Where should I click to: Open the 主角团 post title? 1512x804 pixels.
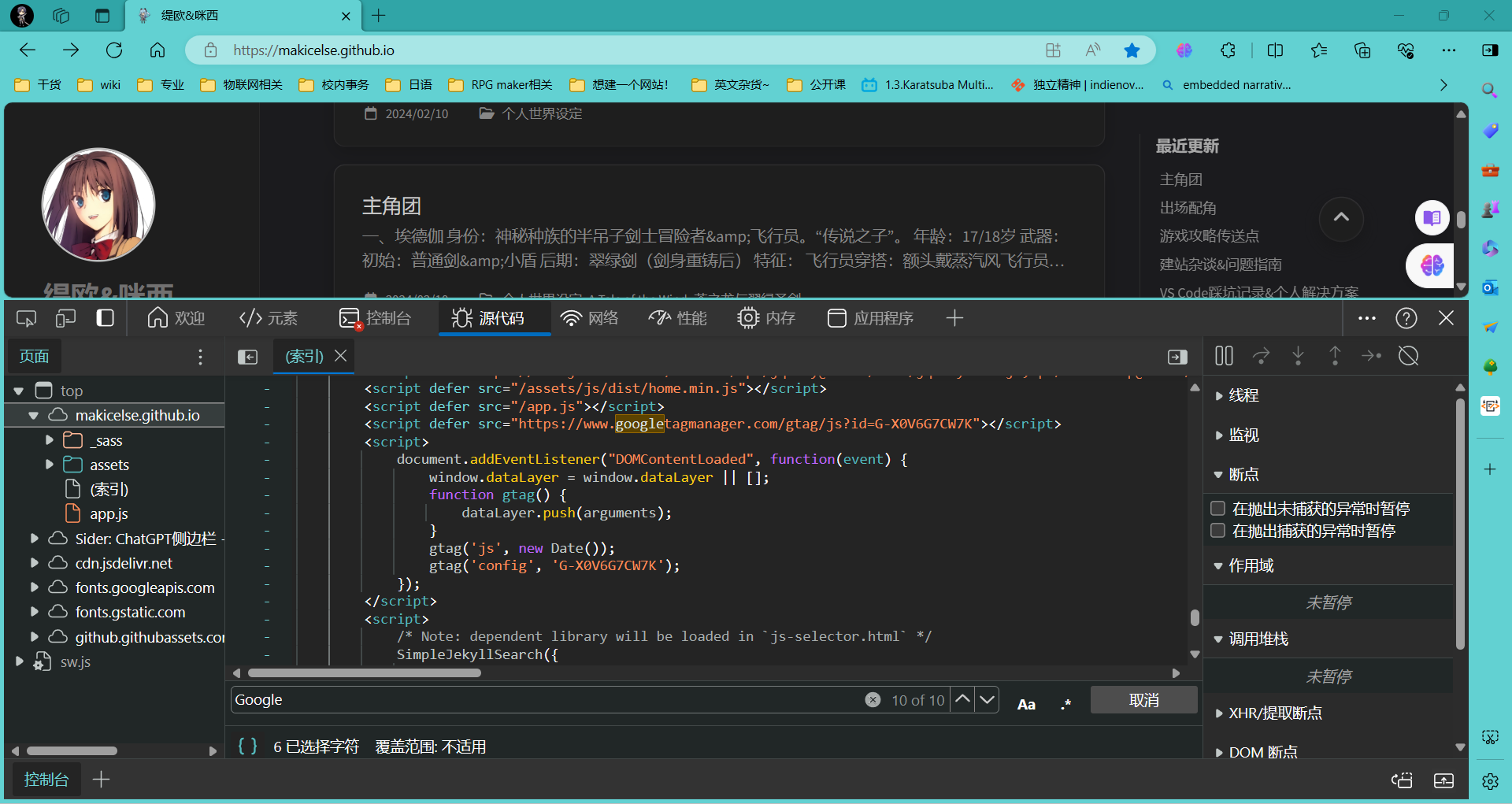[391, 206]
